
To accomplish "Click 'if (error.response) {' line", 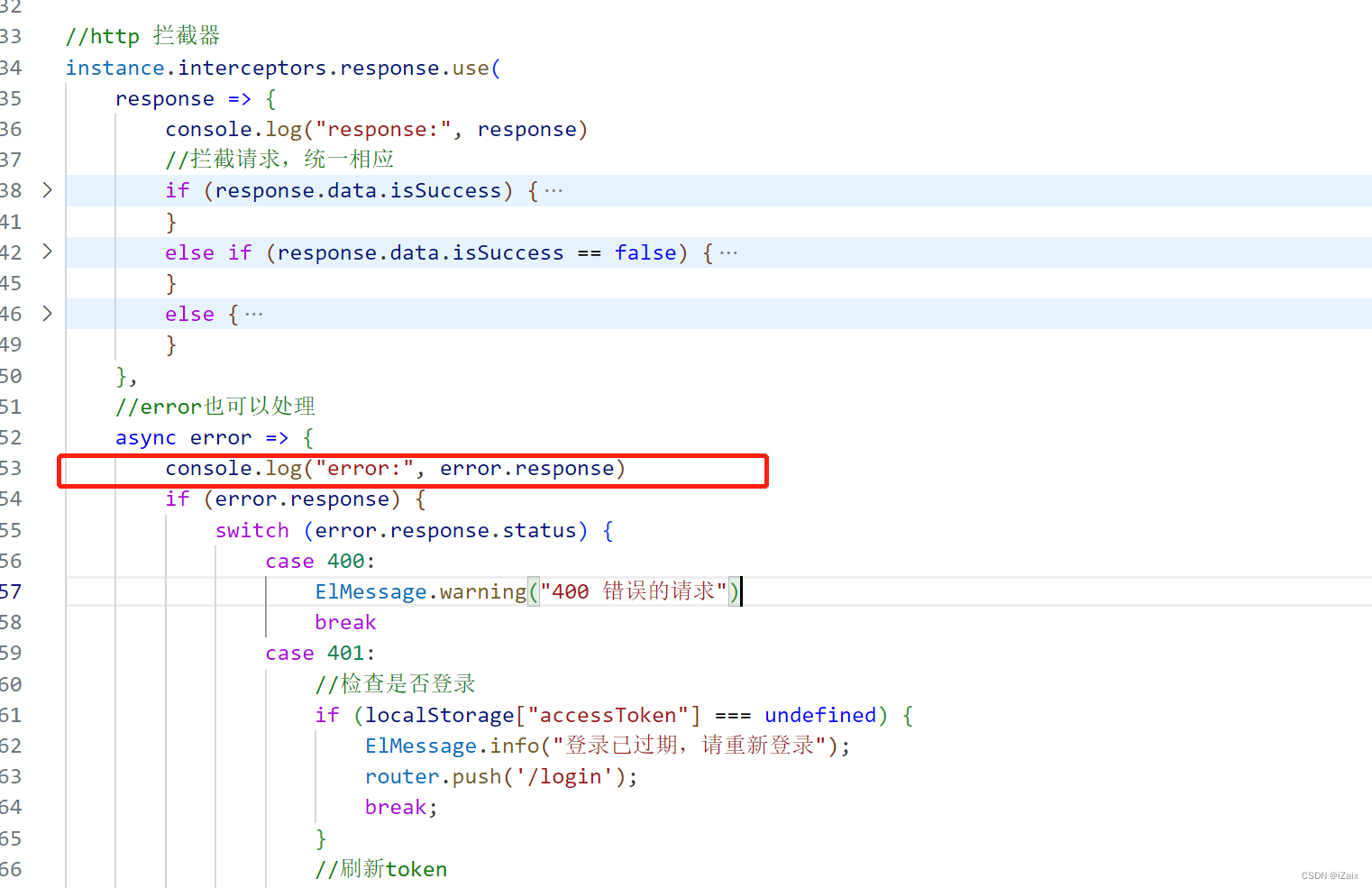I will click(296, 499).
